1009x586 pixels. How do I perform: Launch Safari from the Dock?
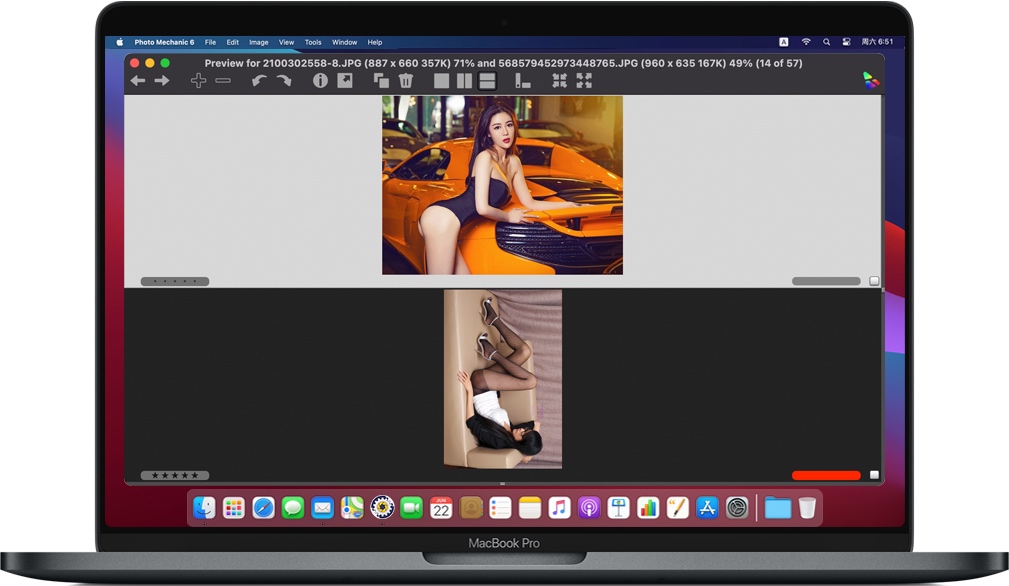pyautogui.click(x=262, y=508)
